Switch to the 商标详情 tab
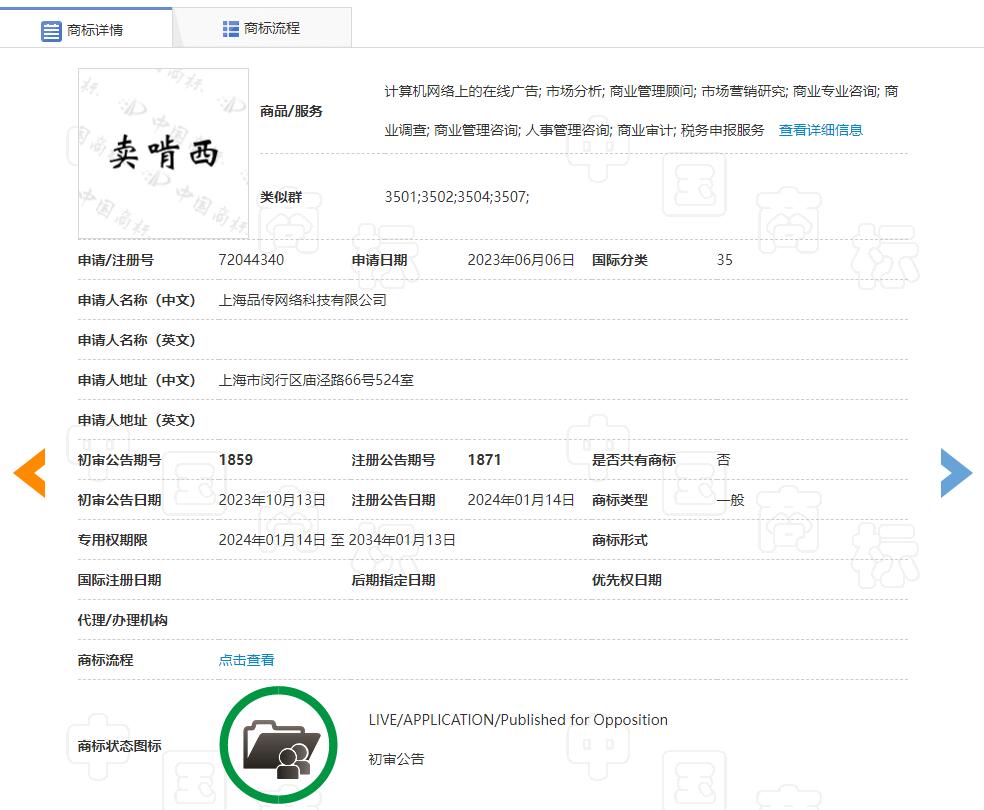This screenshot has height=810, width=984. (95, 28)
